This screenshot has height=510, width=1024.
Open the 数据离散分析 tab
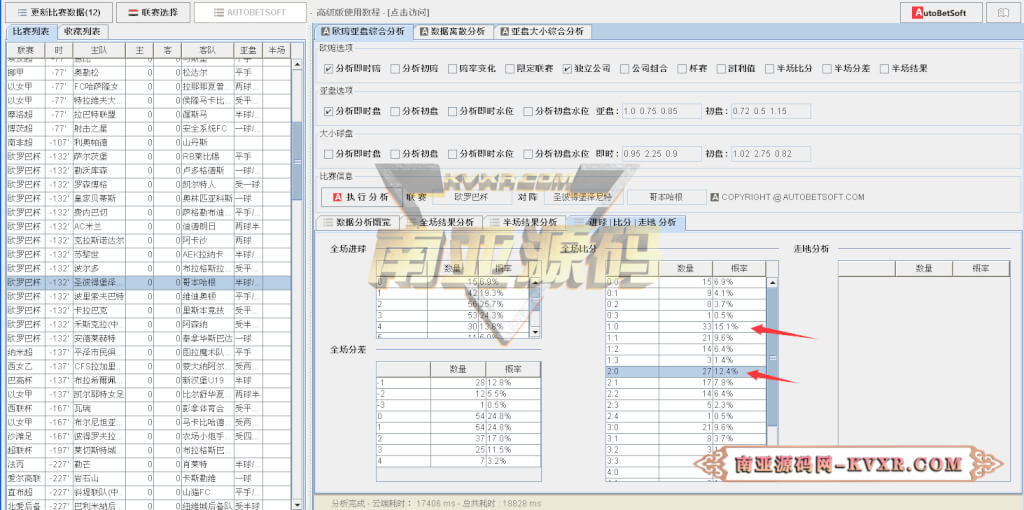[x=453, y=31]
